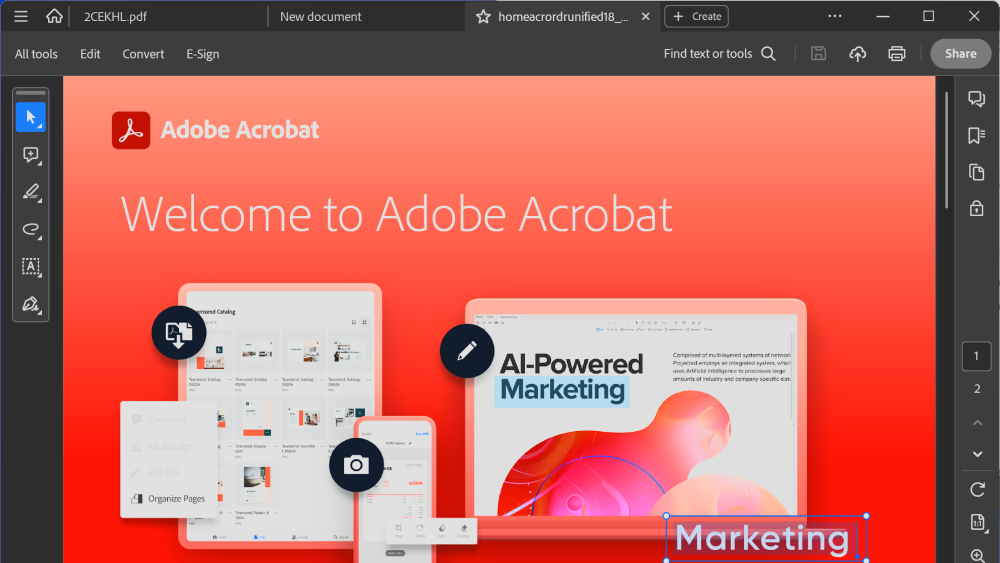
Task: Select the Draw freehand tool
Action: pyautogui.click(x=31, y=230)
